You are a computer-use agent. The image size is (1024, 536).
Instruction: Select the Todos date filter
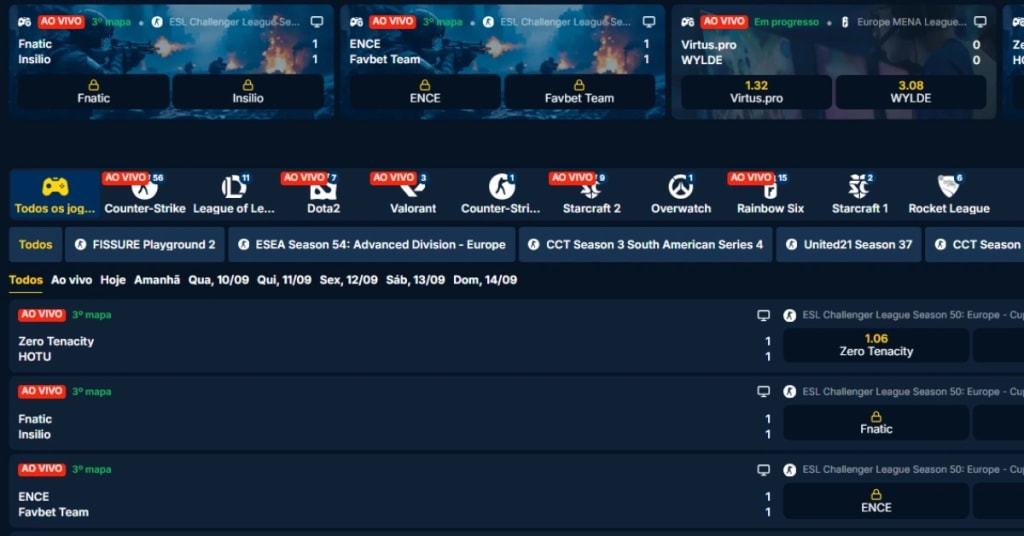[x=25, y=279]
